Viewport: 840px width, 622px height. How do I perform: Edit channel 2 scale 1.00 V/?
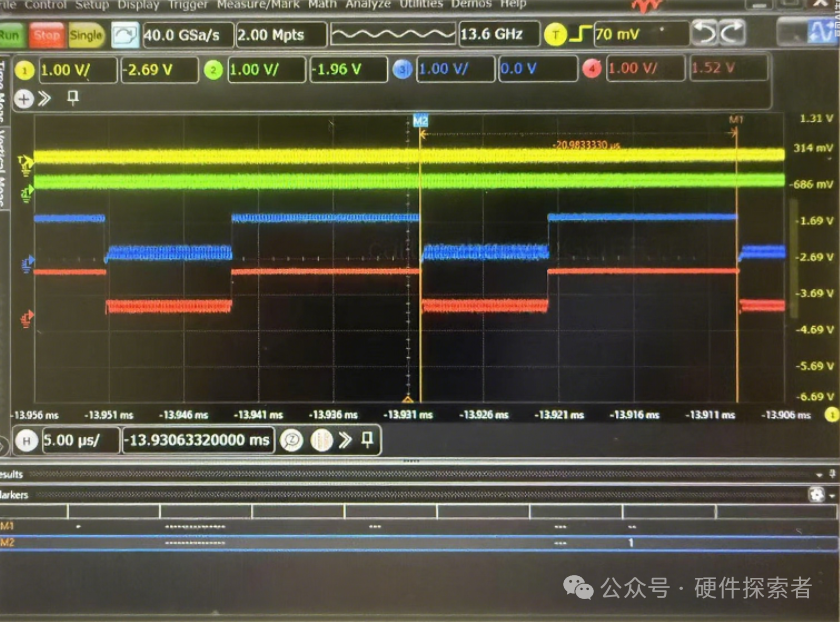point(267,70)
